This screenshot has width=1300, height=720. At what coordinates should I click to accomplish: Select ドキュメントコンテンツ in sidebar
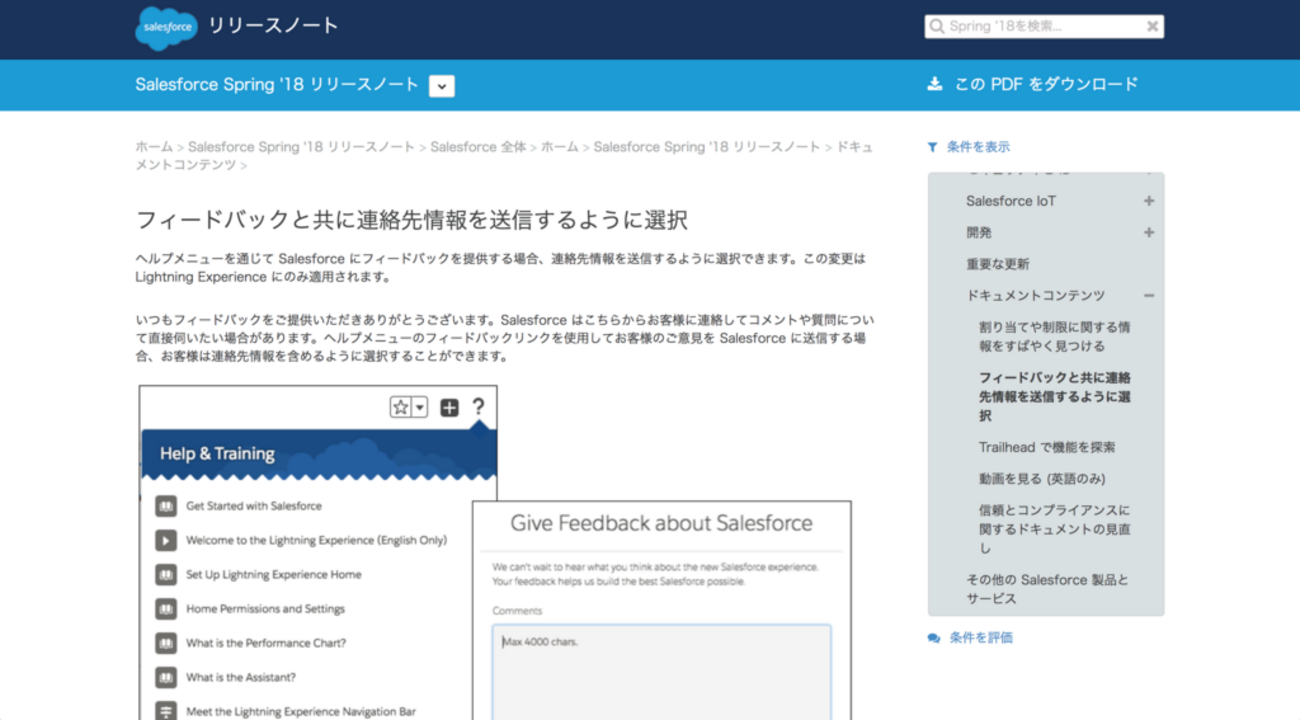(x=1035, y=296)
